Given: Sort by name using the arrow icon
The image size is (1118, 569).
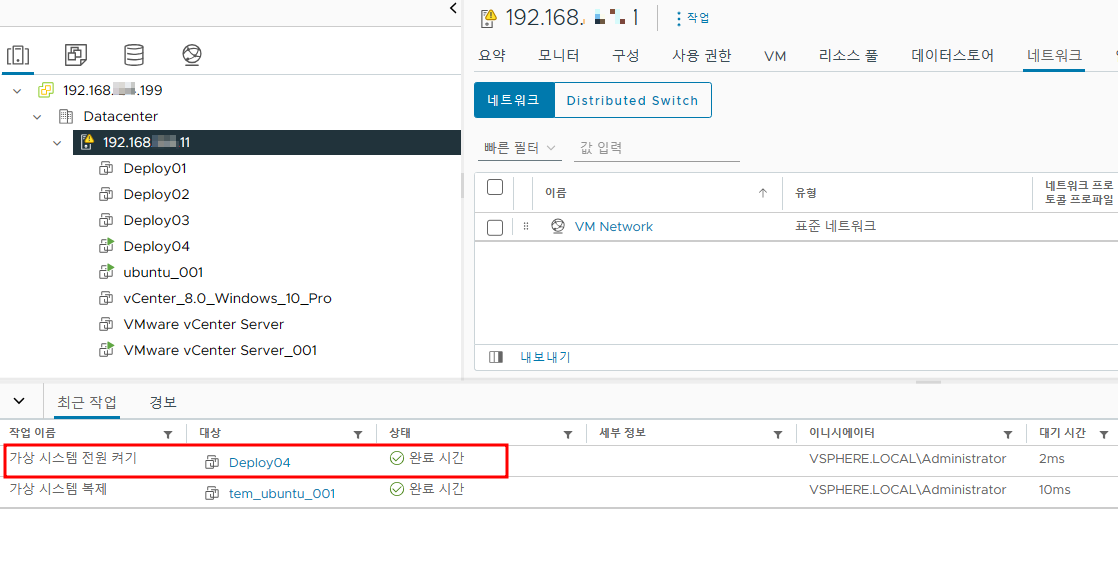Looking at the screenshot, I should click(x=763, y=193).
